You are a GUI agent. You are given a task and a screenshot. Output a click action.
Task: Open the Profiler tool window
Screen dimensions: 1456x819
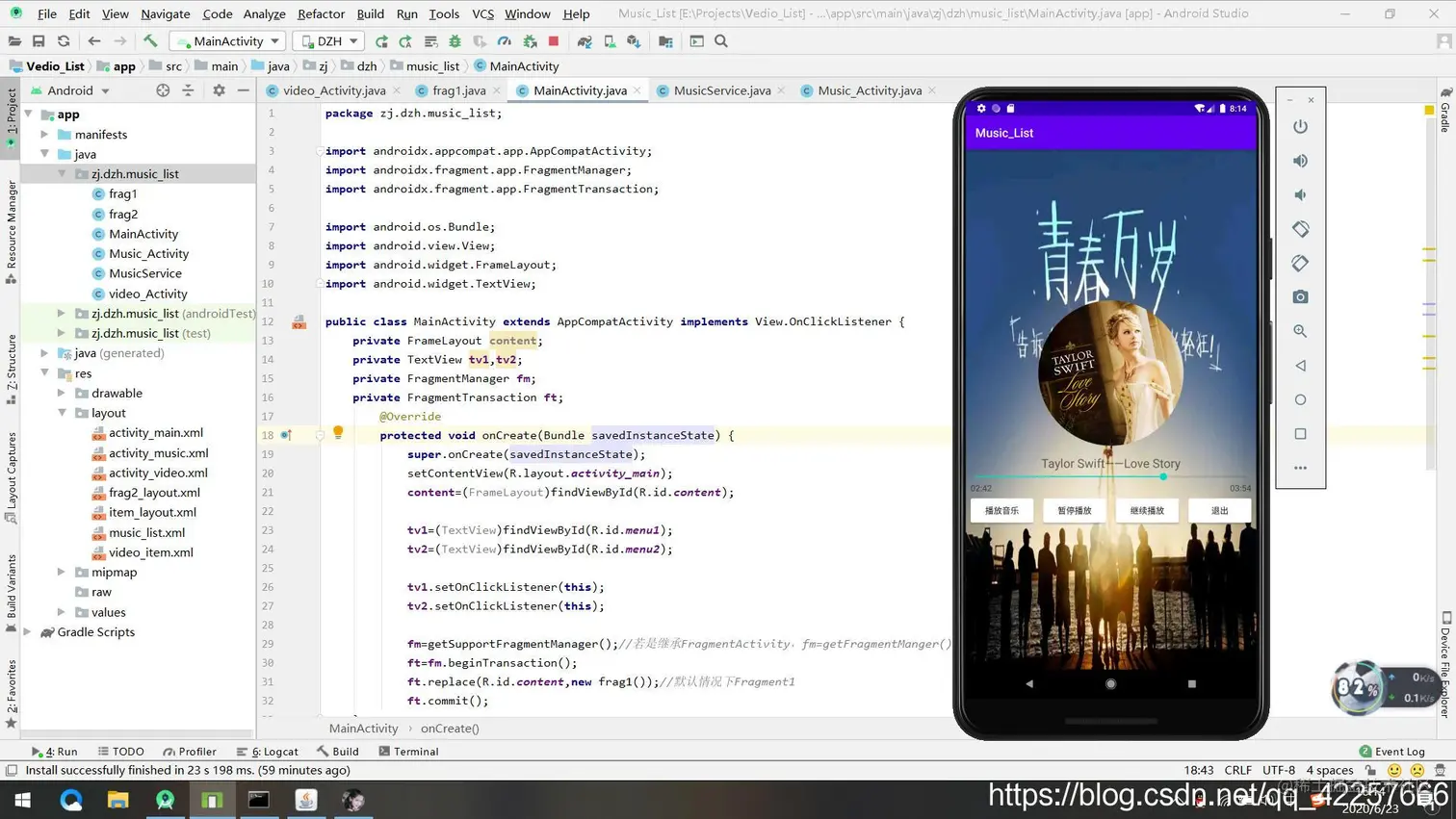(190, 752)
